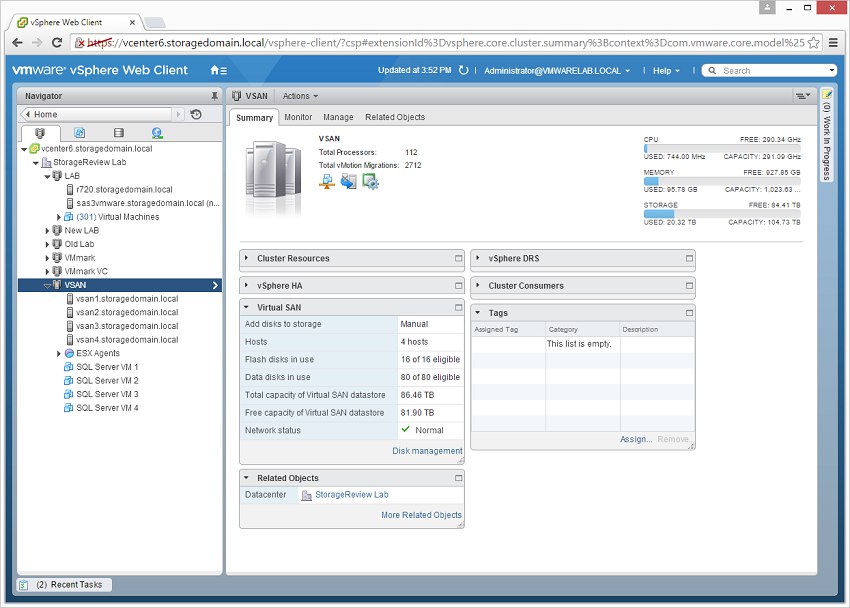
Task: Open the navigator history icon
Action: 196,114
